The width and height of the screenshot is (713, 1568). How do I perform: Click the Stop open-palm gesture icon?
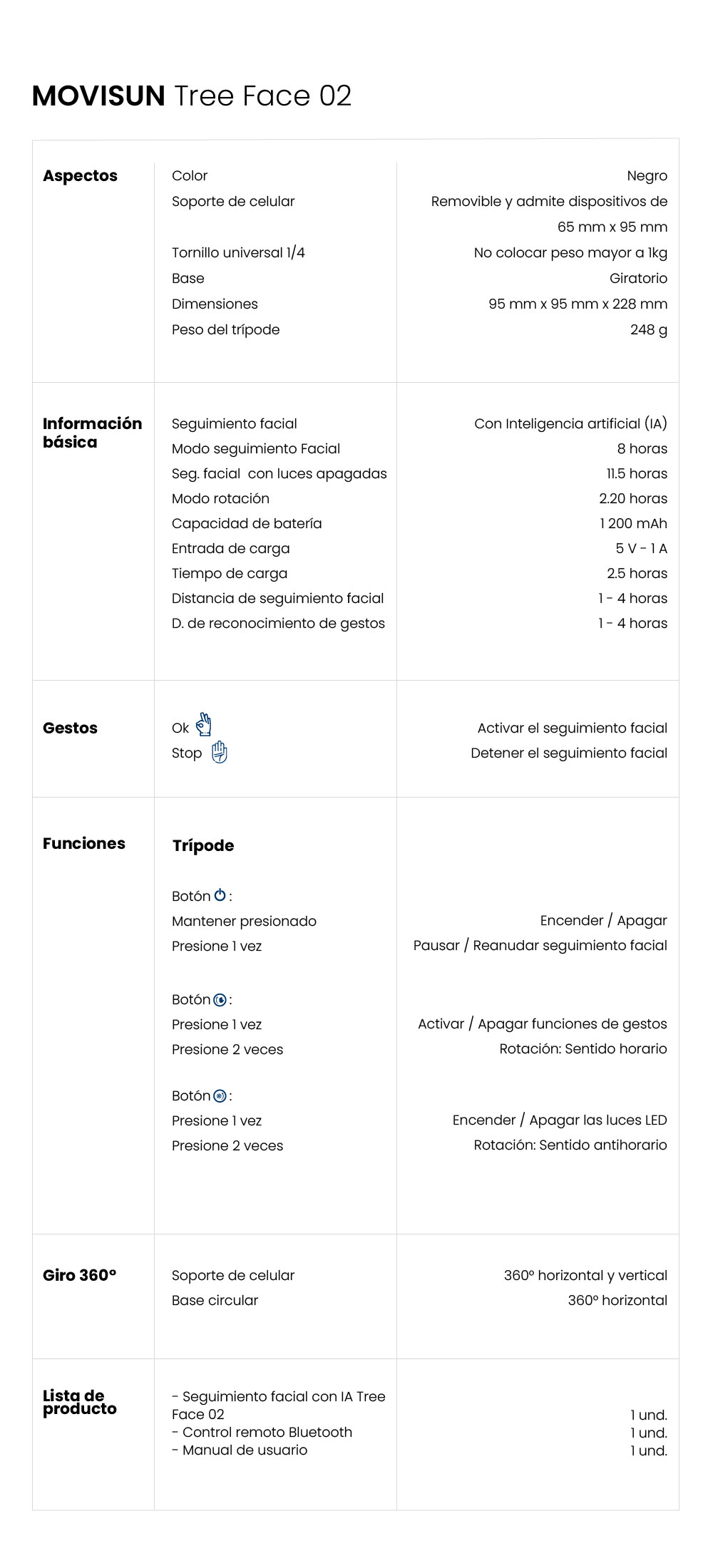220,752
